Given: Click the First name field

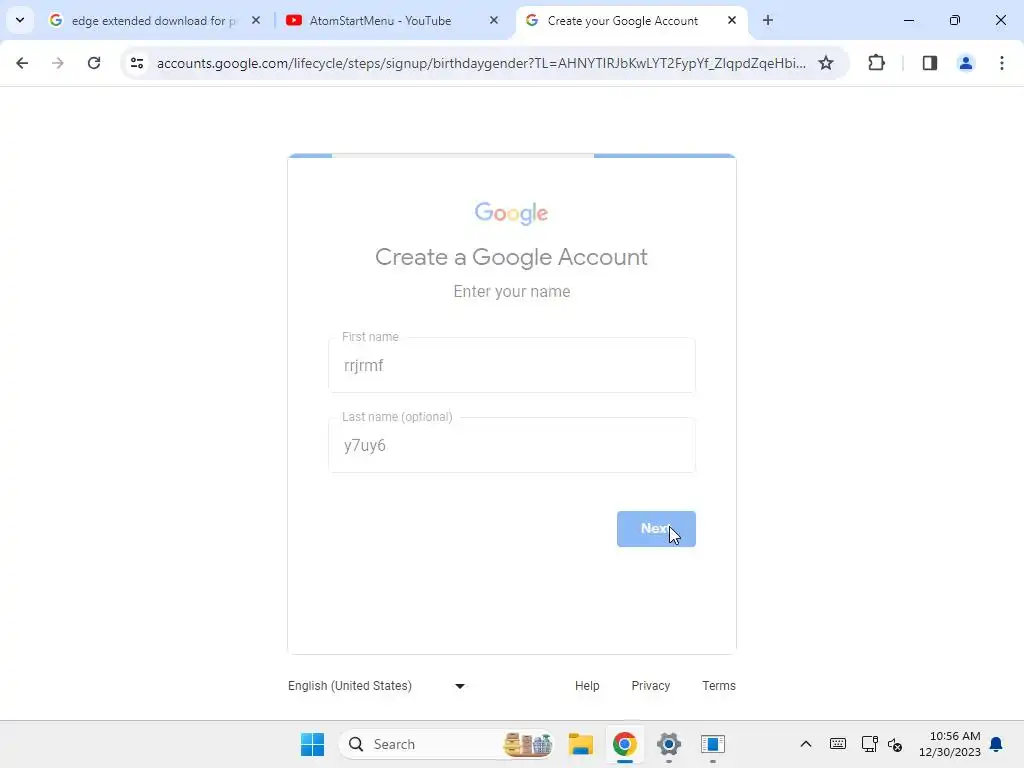Looking at the screenshot, I should pos(512,365).
